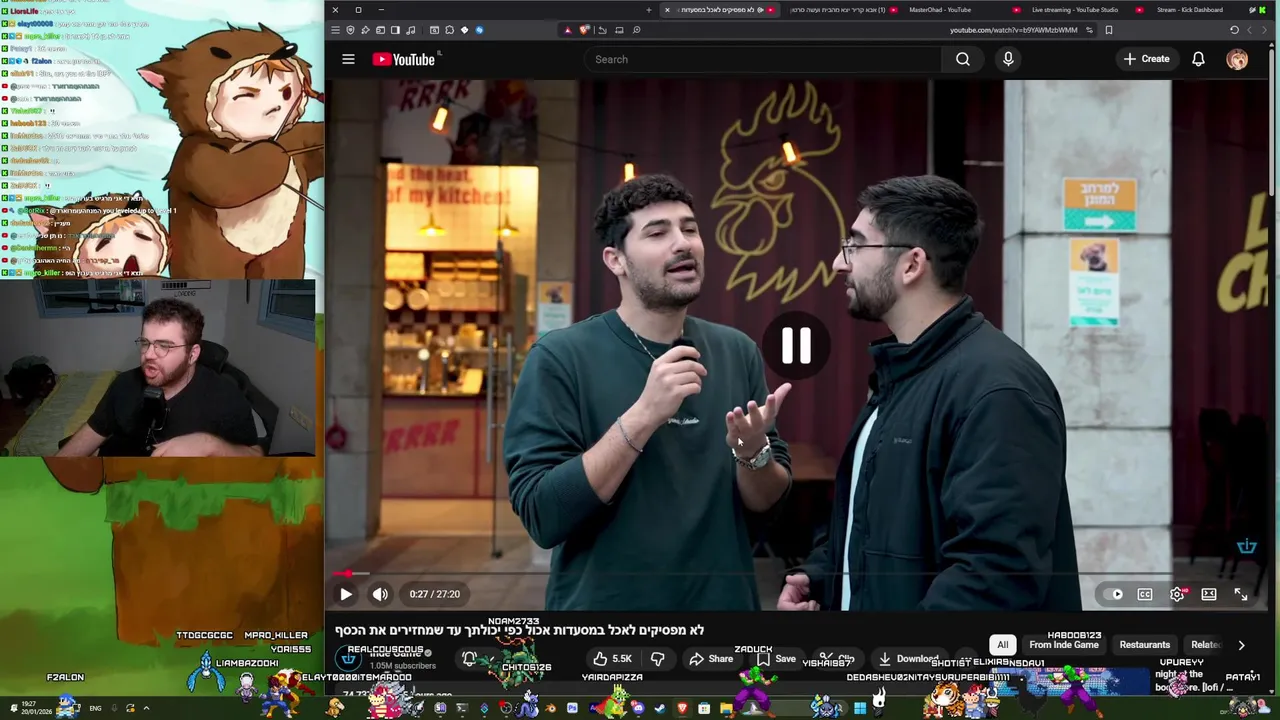The image size is (1280, 720).
Task: Toggle closed captions CC
Action: 1145,594
